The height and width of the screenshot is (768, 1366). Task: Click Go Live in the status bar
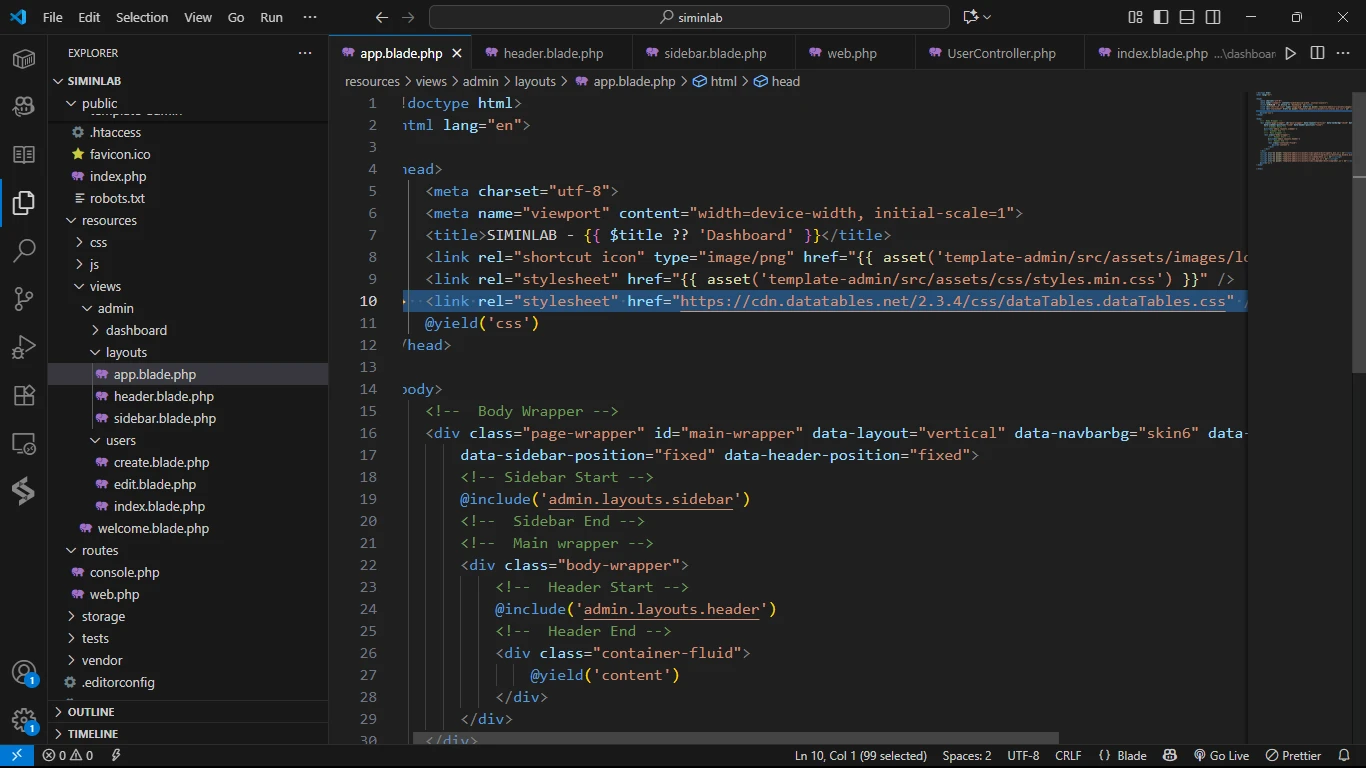(x=1221, y=756)
